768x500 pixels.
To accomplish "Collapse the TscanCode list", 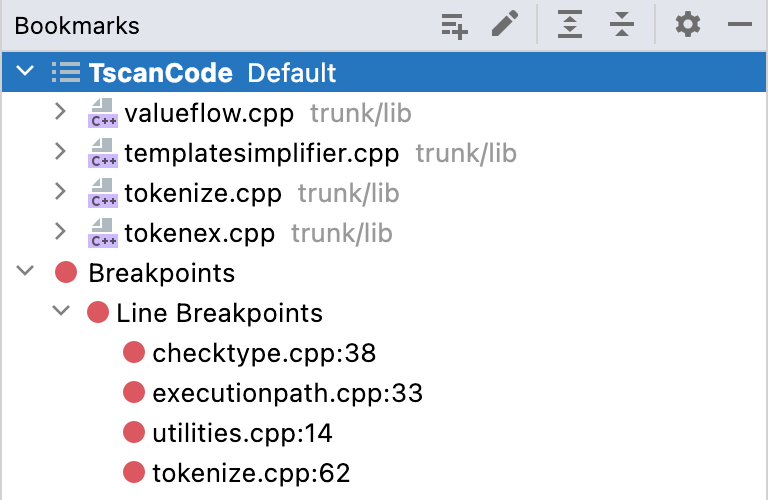I will (x=25, y=73).
